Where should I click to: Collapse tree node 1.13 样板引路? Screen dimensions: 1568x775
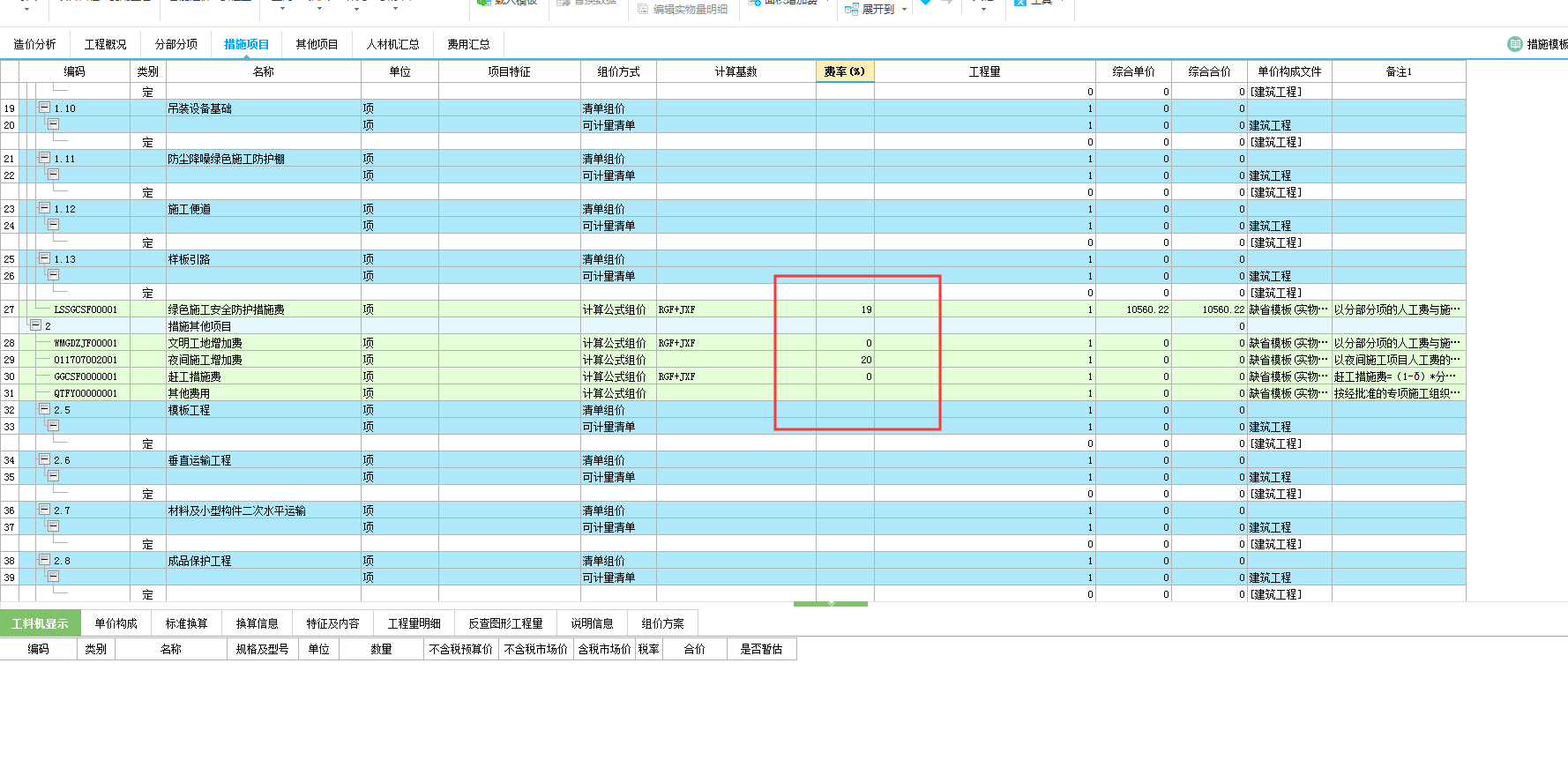click(x=44, y=258)
